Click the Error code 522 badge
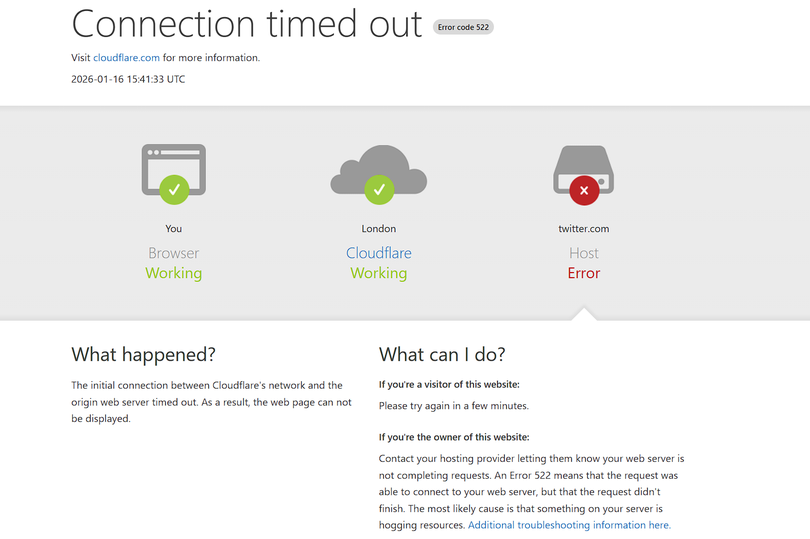 click(x=463, y=27)
